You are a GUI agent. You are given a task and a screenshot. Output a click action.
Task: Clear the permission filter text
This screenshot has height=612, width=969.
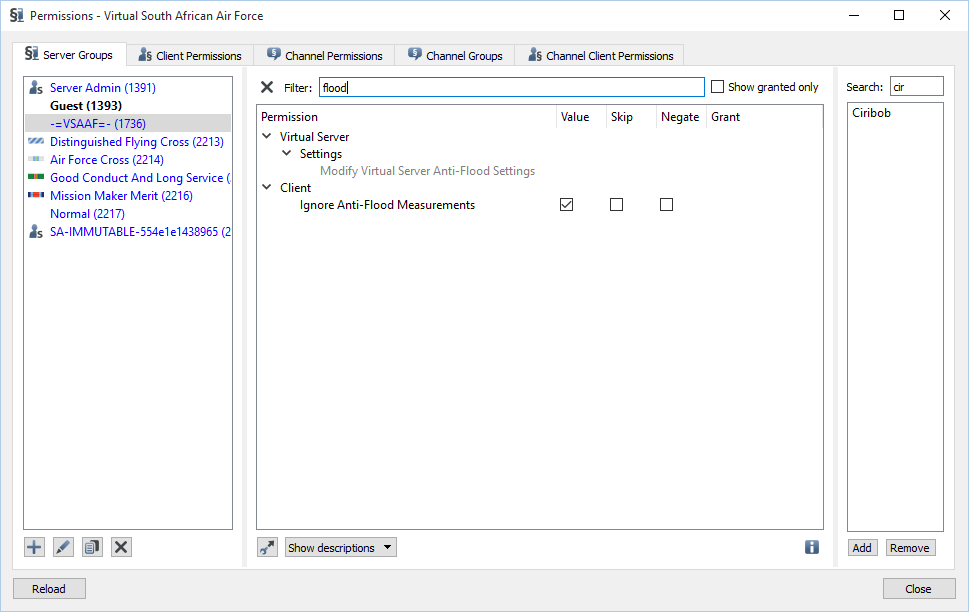click(266, 86)
